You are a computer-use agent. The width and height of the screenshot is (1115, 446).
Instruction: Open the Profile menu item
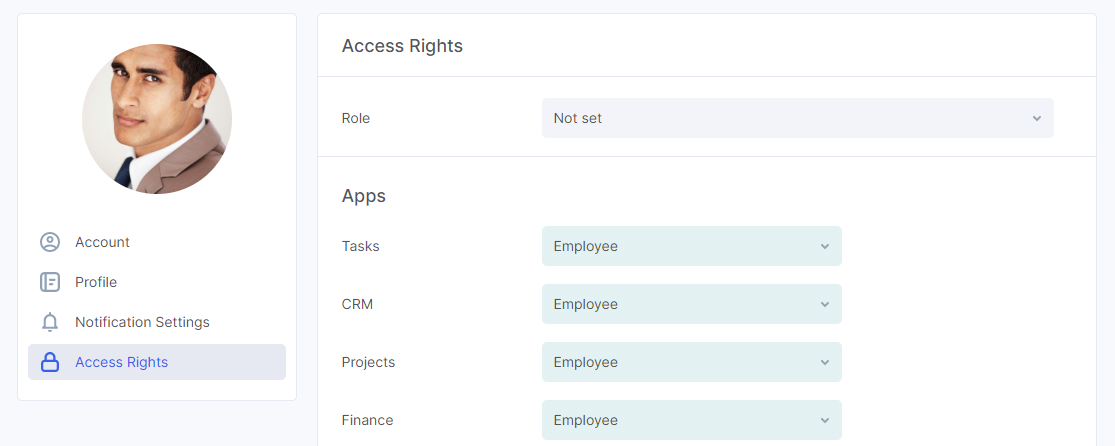[x=157, y=282]
